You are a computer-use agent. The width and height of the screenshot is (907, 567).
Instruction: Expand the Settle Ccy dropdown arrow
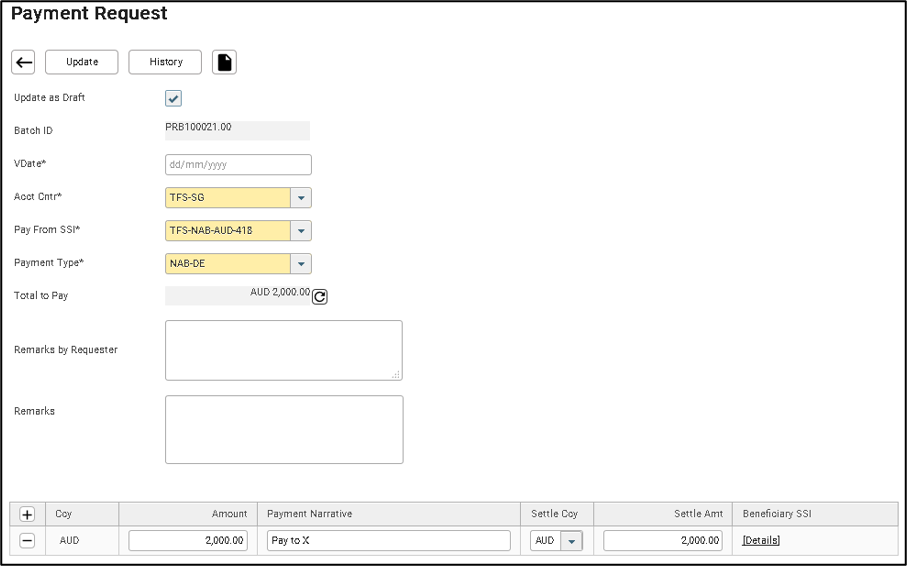[571, 541]
